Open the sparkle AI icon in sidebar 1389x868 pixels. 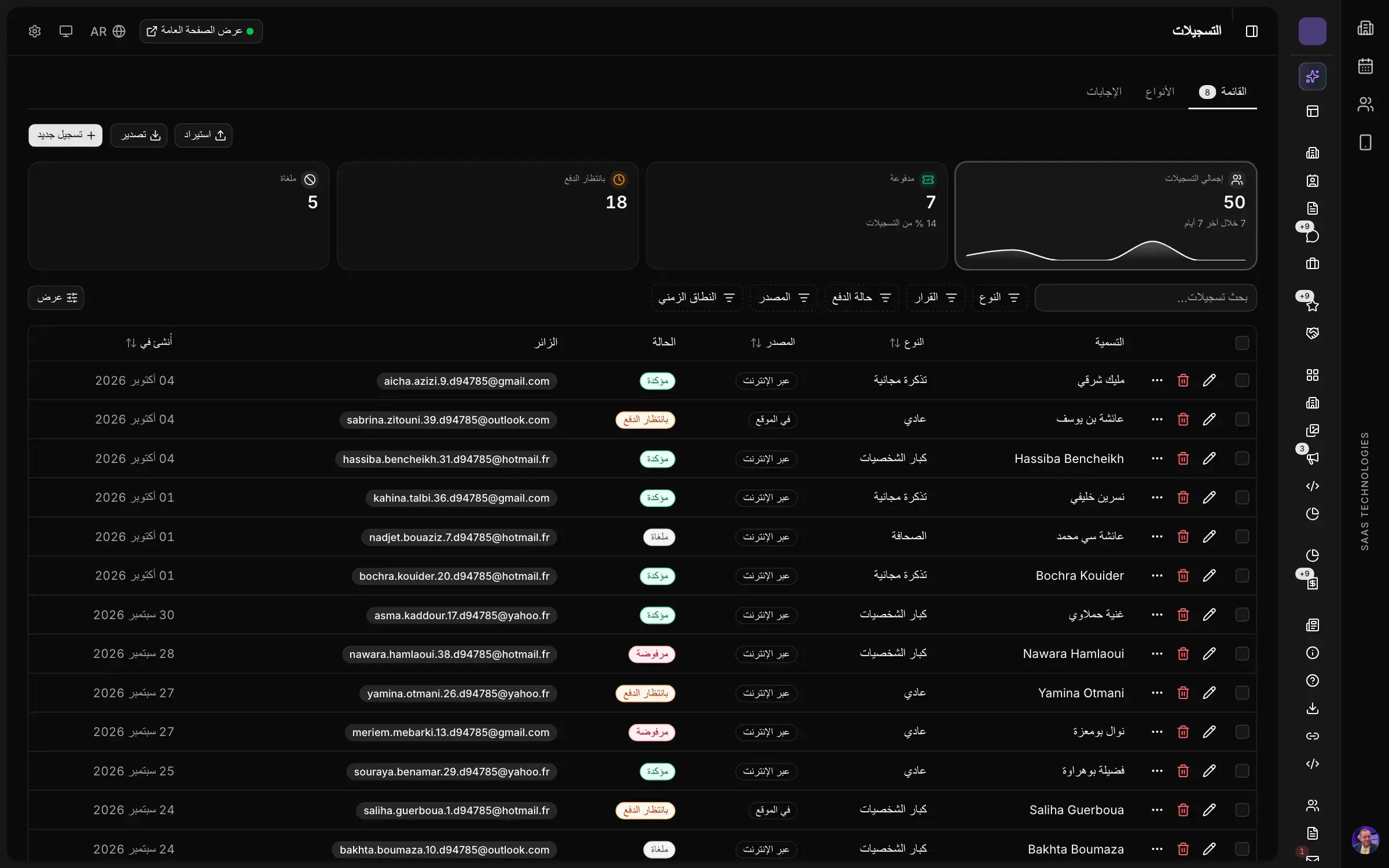[x=1312, y=76]
